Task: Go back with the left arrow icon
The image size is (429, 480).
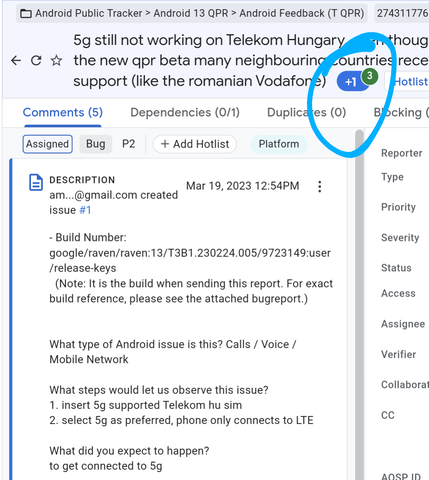Action: click(16, 60)
